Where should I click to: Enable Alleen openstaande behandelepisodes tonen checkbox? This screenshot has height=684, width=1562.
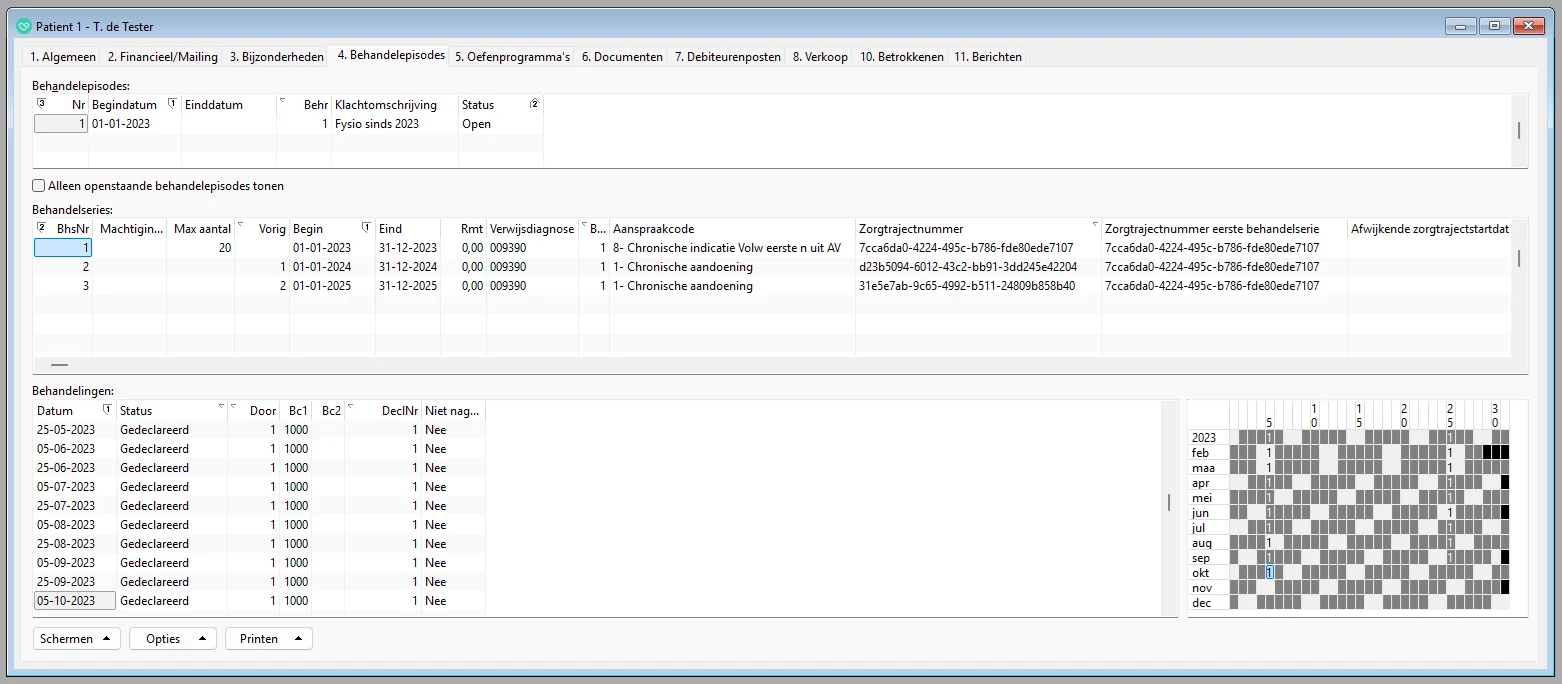[x=39, y=185]
